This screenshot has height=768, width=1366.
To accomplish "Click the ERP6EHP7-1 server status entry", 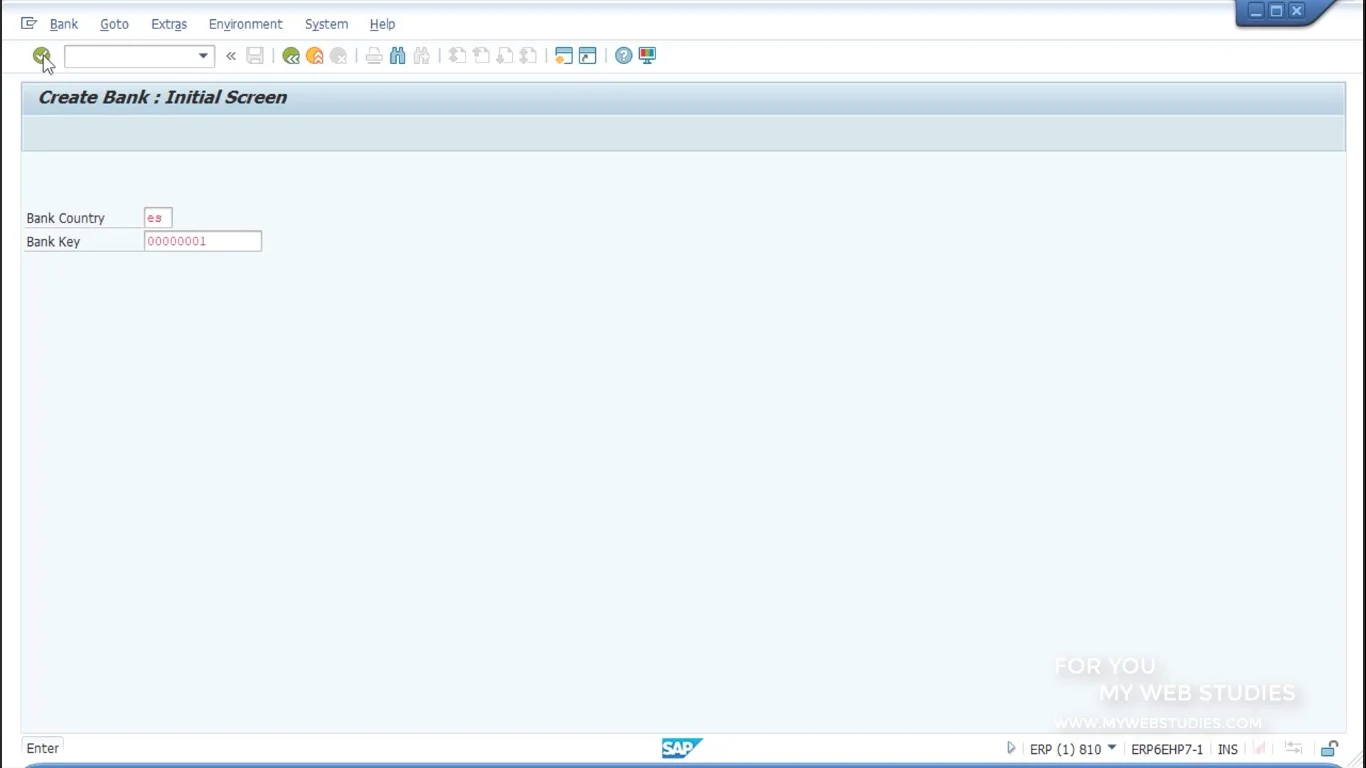I will click(x=1167, y=749).
